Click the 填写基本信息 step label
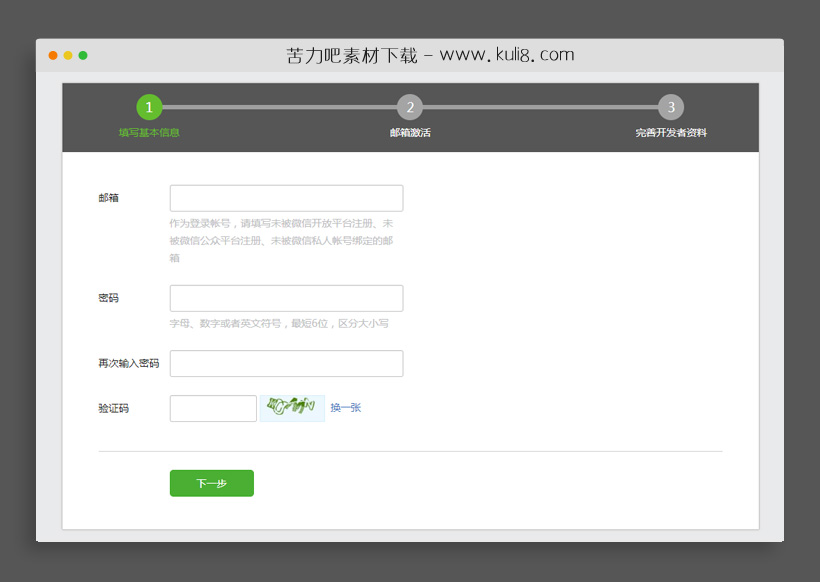Viewport: 820px width, 582px height. point(148,132)
